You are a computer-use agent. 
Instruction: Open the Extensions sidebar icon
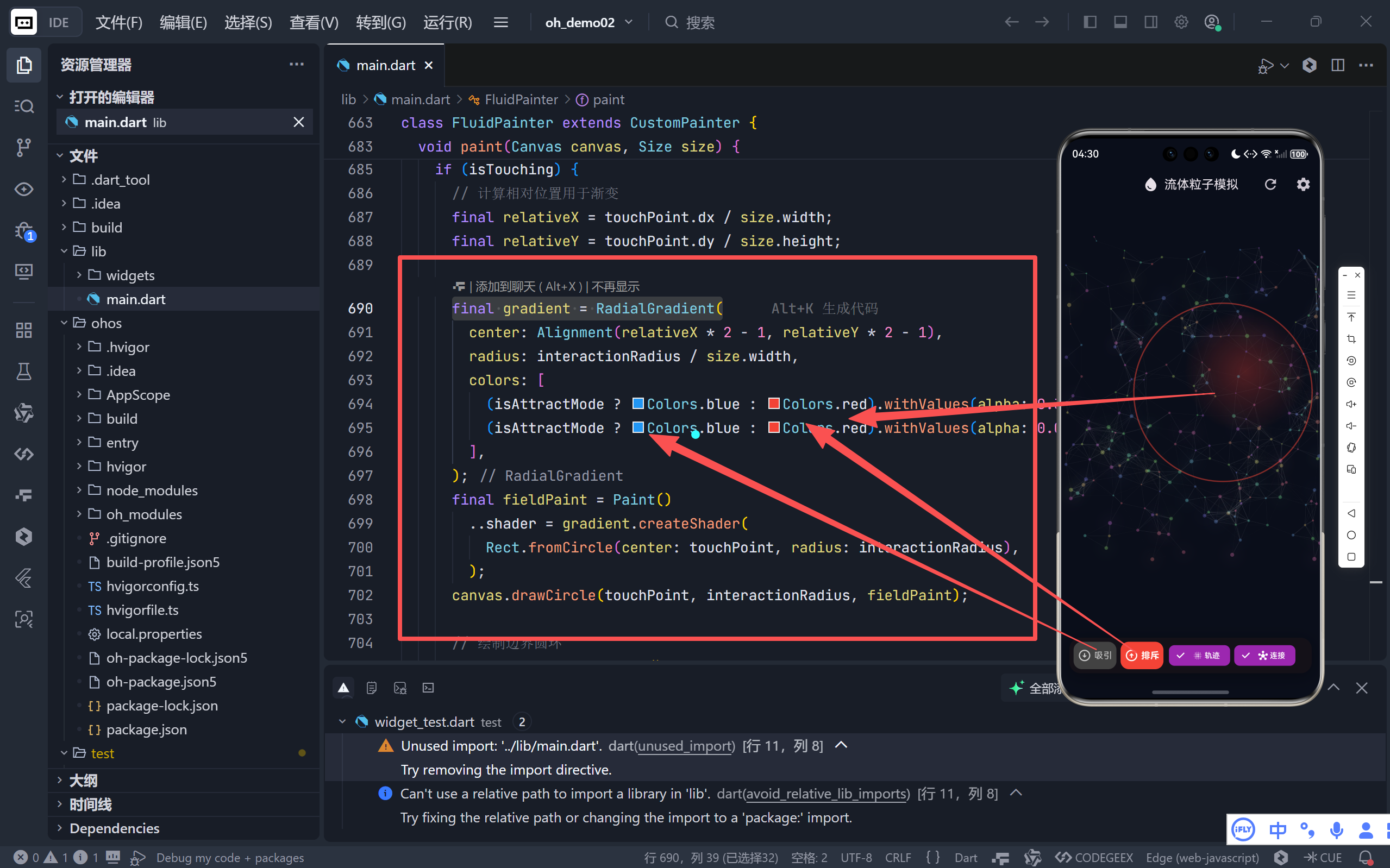pyautogui.click(x=23, y=330)
